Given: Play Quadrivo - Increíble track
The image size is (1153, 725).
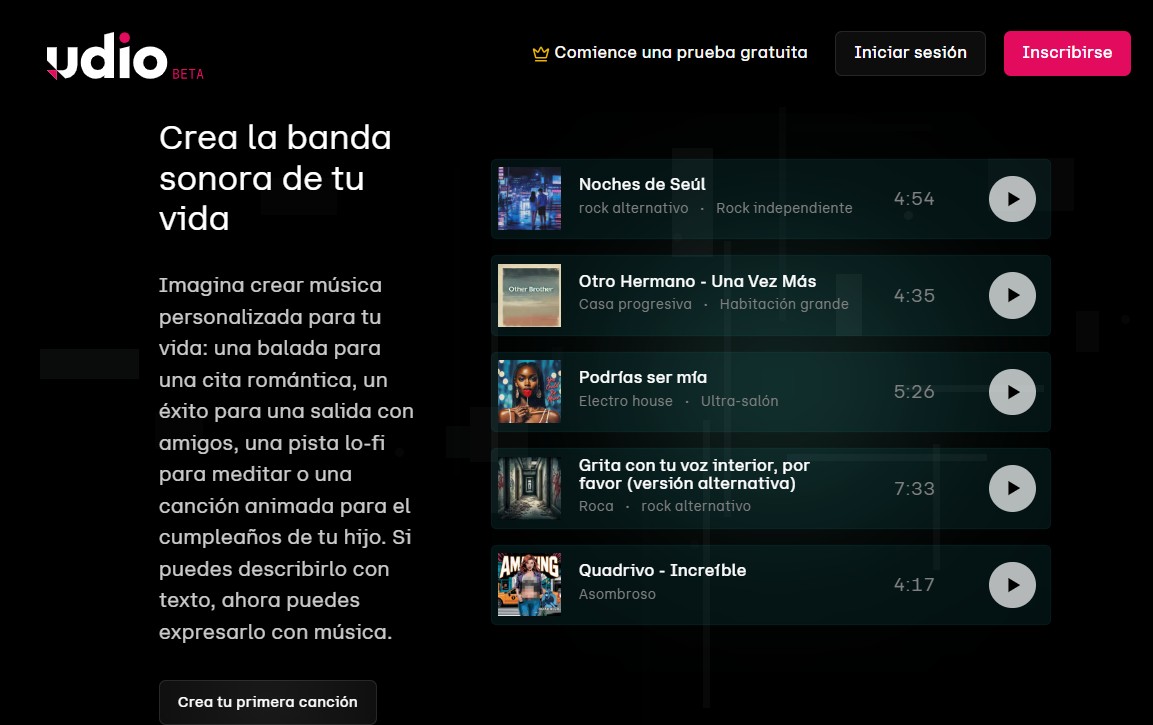Looking at the screenshot, I should click(1012, 585).
